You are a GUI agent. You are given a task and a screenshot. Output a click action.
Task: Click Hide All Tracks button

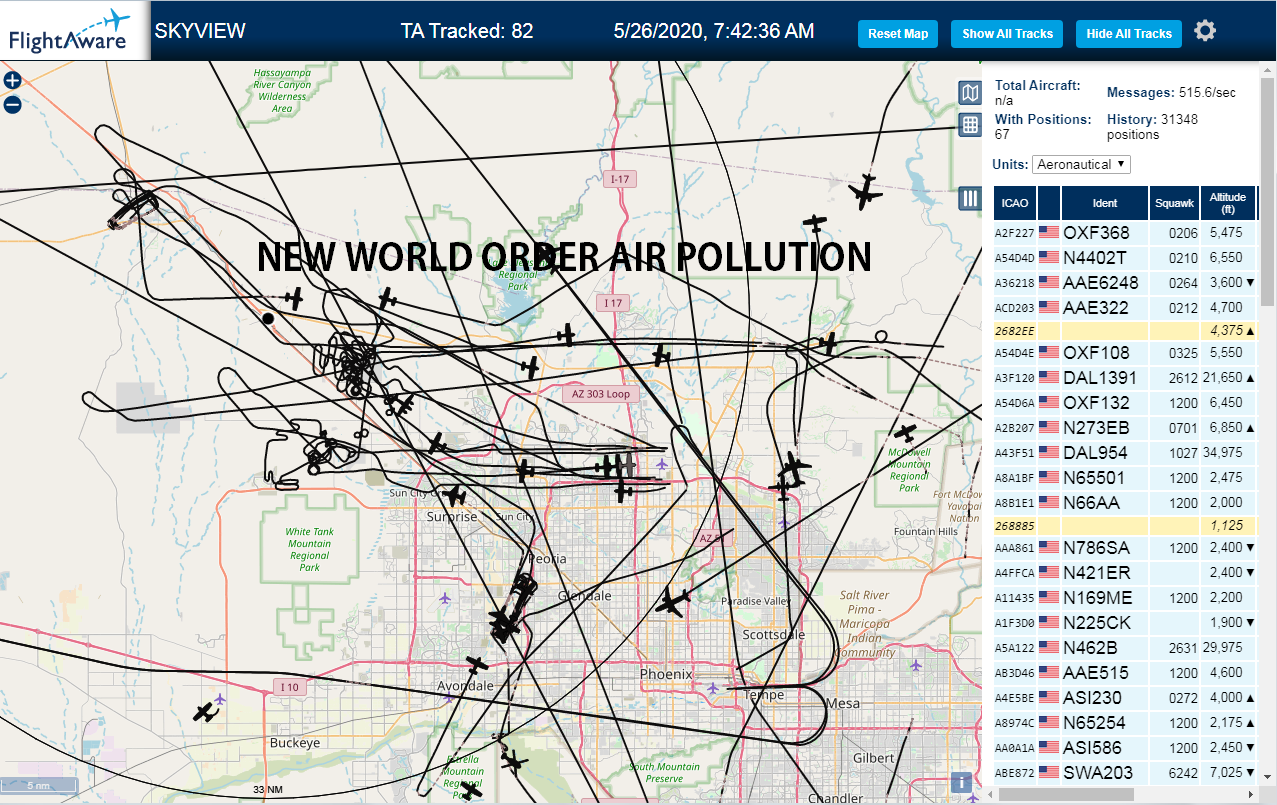click(1129, 34)
